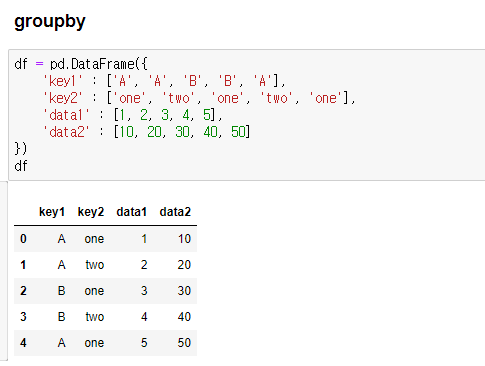This screenshot has width=485, height=366.
Task: Click the 'key1' line in code
Action: tap(164, 81)
